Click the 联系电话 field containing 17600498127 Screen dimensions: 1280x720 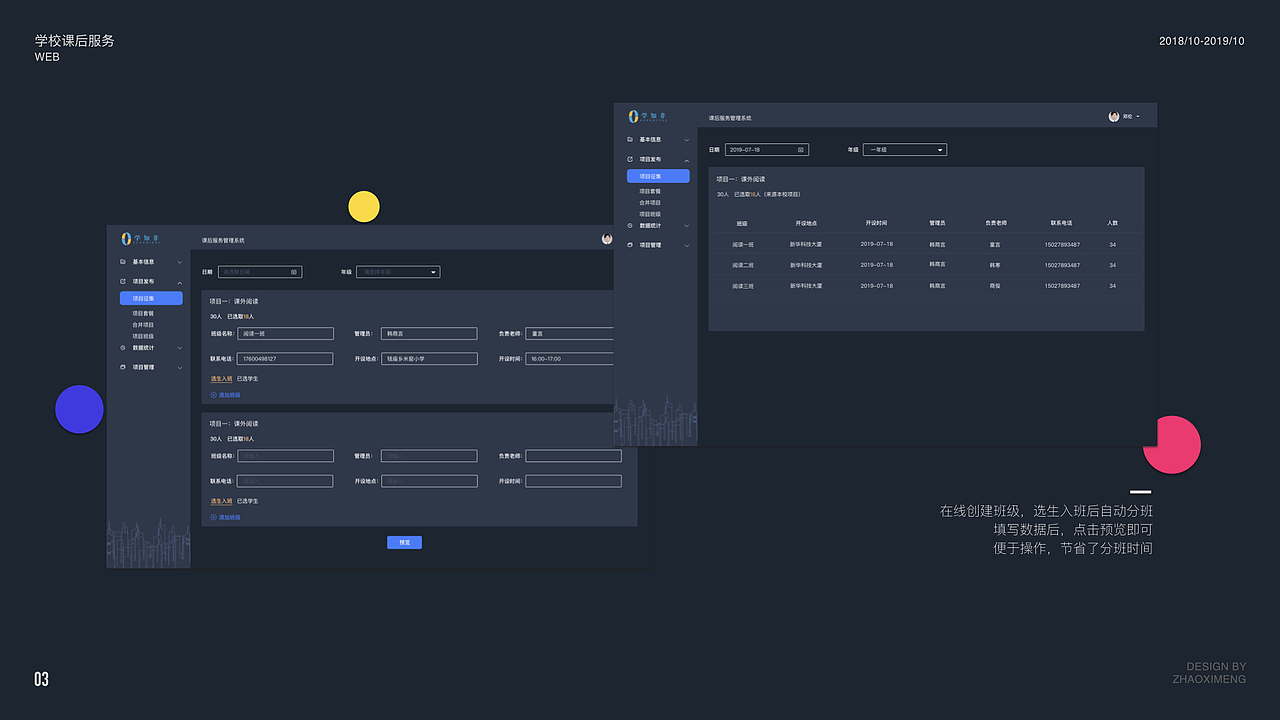tap(285, 359)
